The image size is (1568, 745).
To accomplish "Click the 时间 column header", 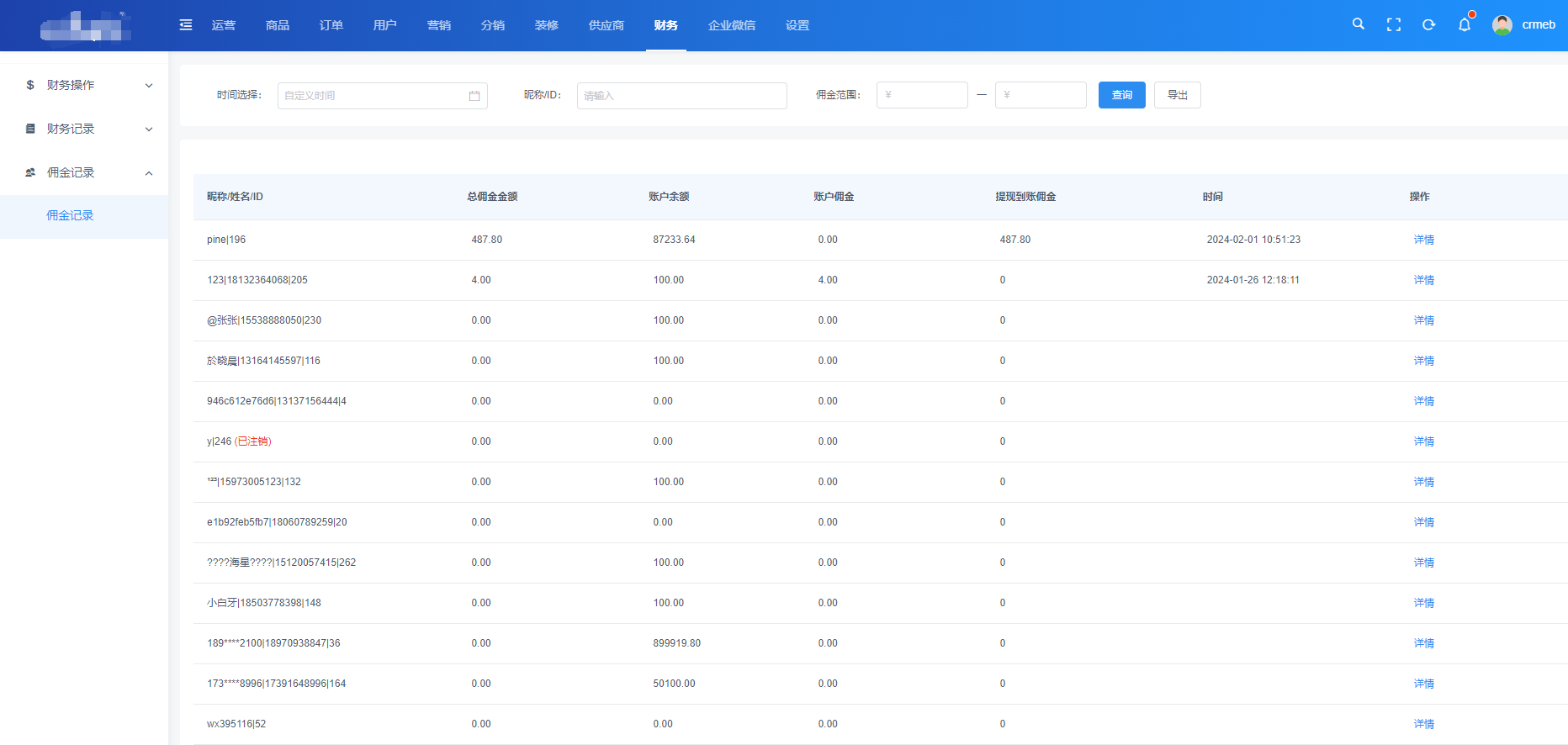I will (1212, 197).
